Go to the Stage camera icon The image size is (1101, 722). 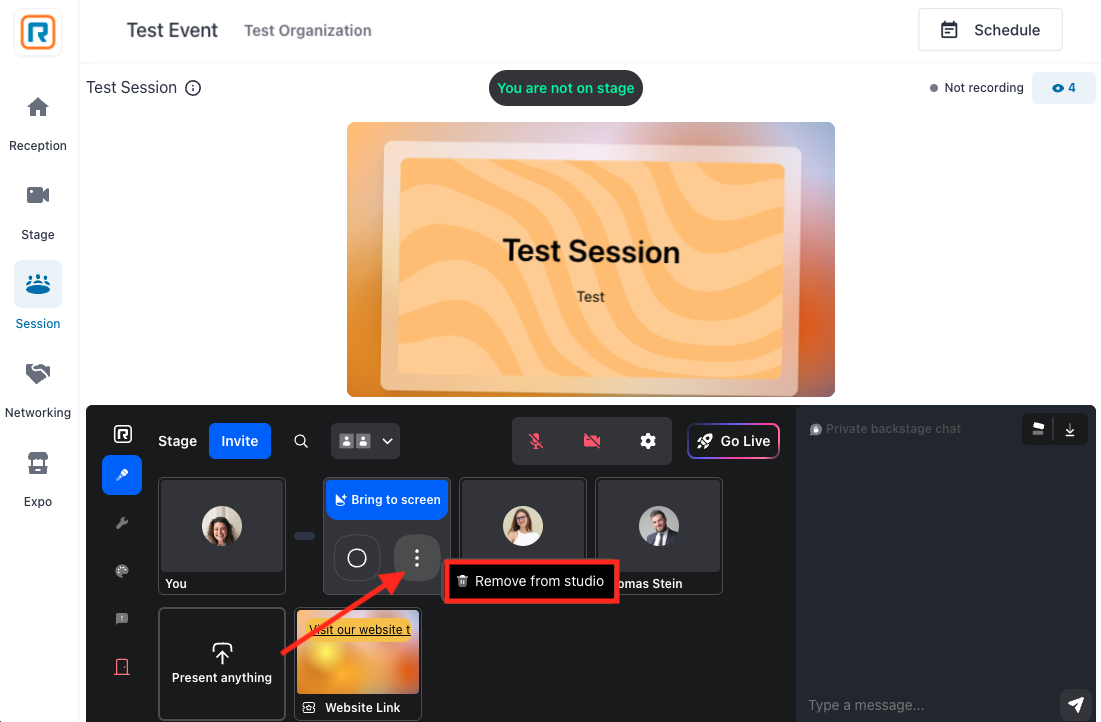(38, 195)
